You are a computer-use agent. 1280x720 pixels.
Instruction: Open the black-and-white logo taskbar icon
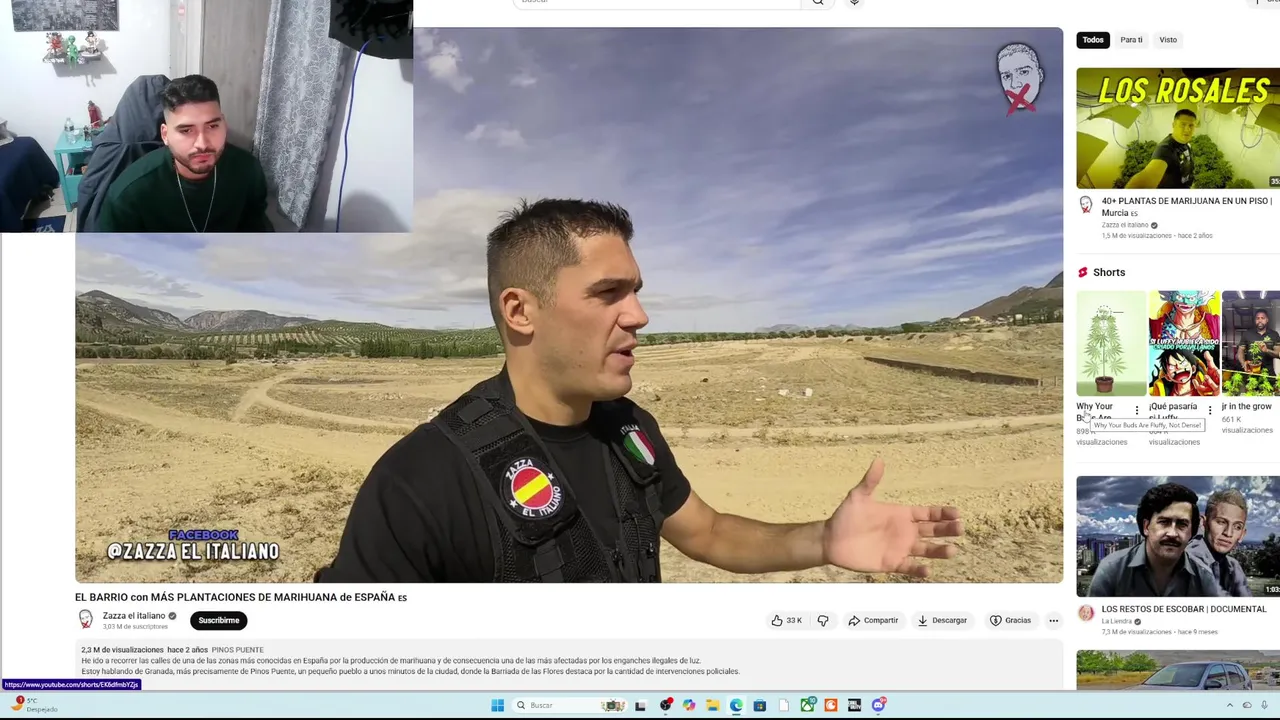pos(855,705)
